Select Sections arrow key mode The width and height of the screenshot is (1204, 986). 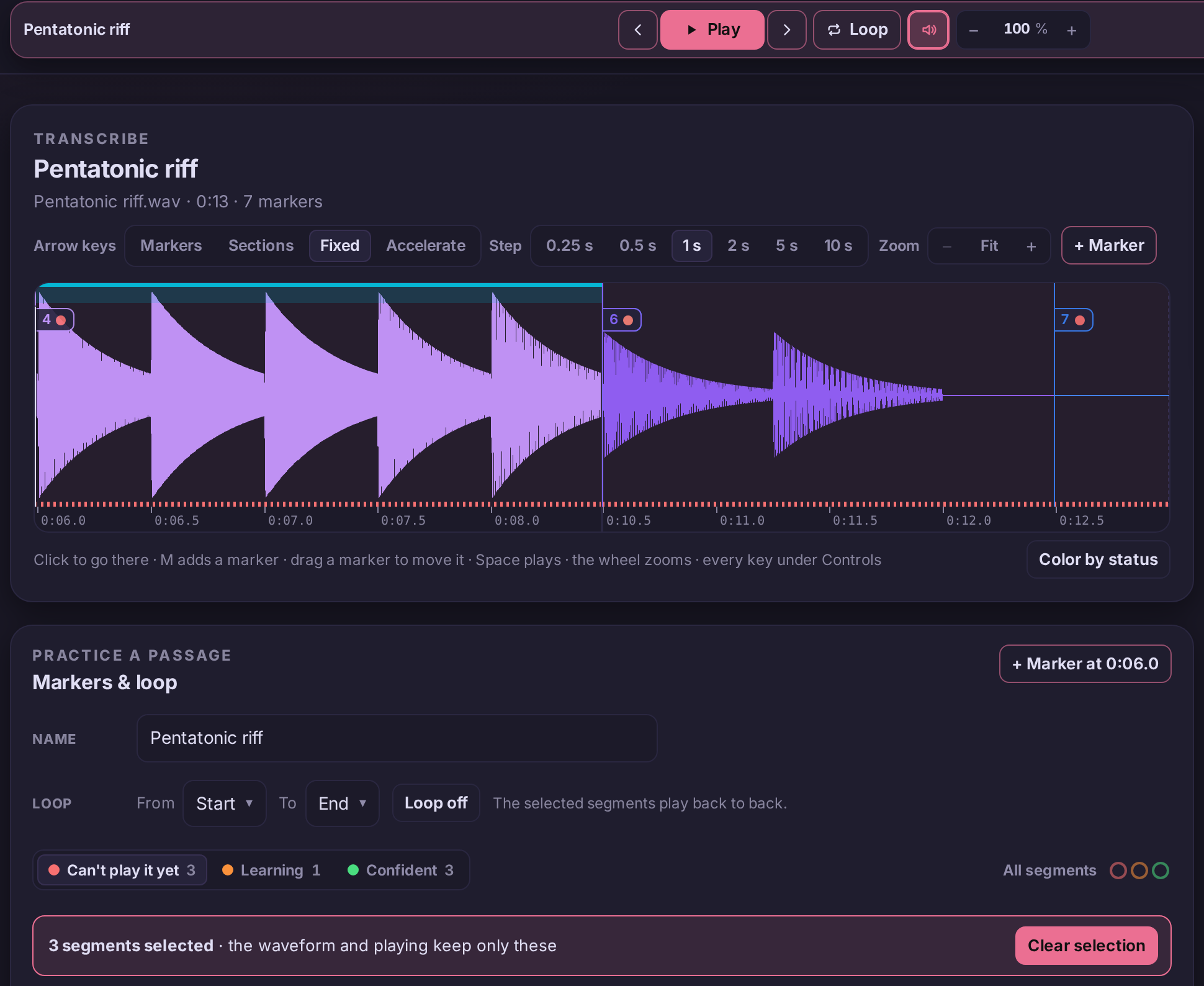(x=261, y=246)
